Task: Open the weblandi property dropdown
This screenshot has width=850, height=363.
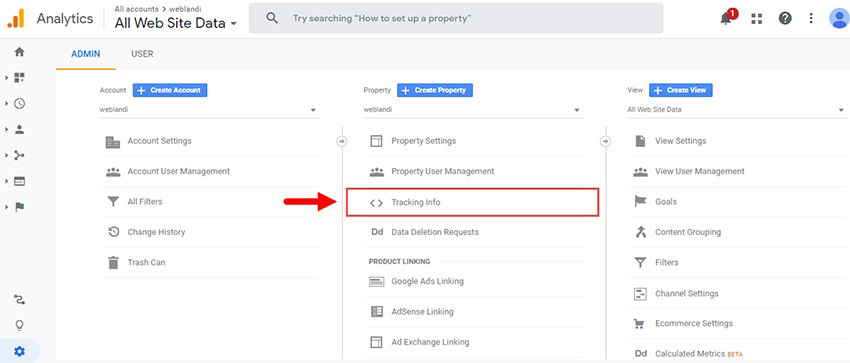Action: pos(473,110)
